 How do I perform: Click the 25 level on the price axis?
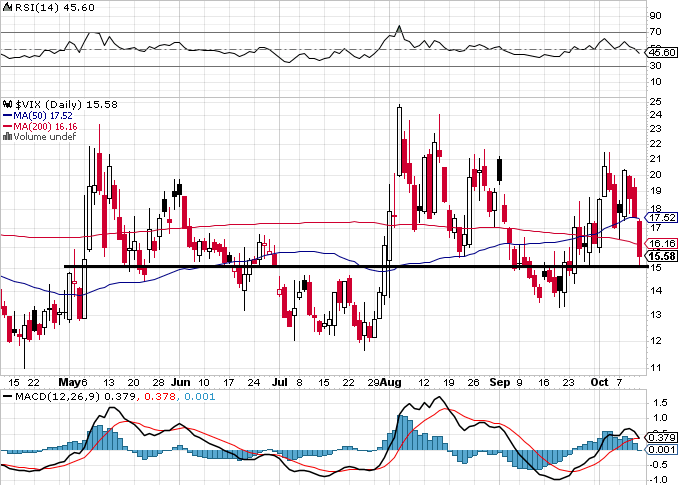(x=657, y=101)
